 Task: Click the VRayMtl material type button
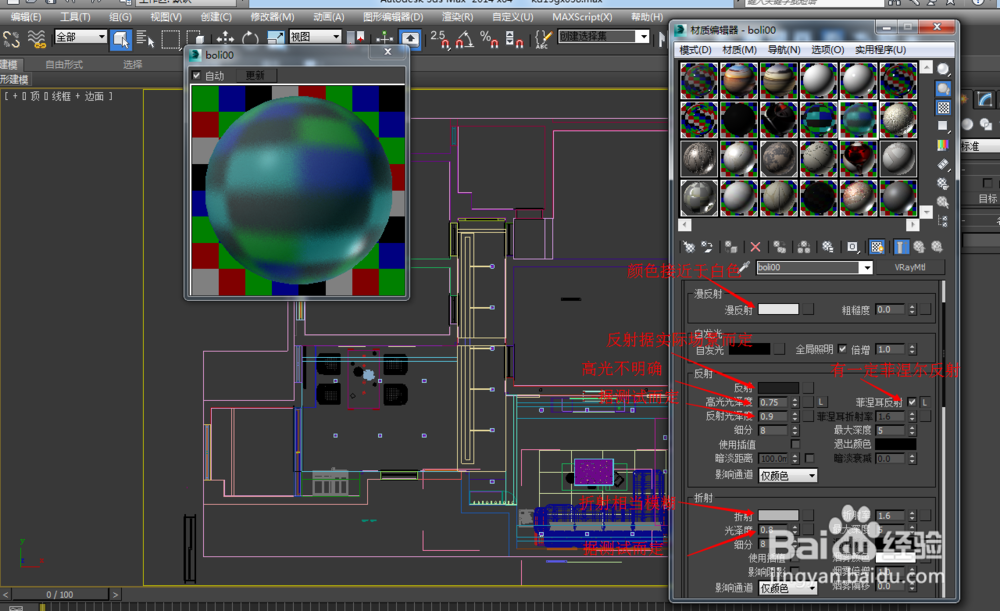910,268
